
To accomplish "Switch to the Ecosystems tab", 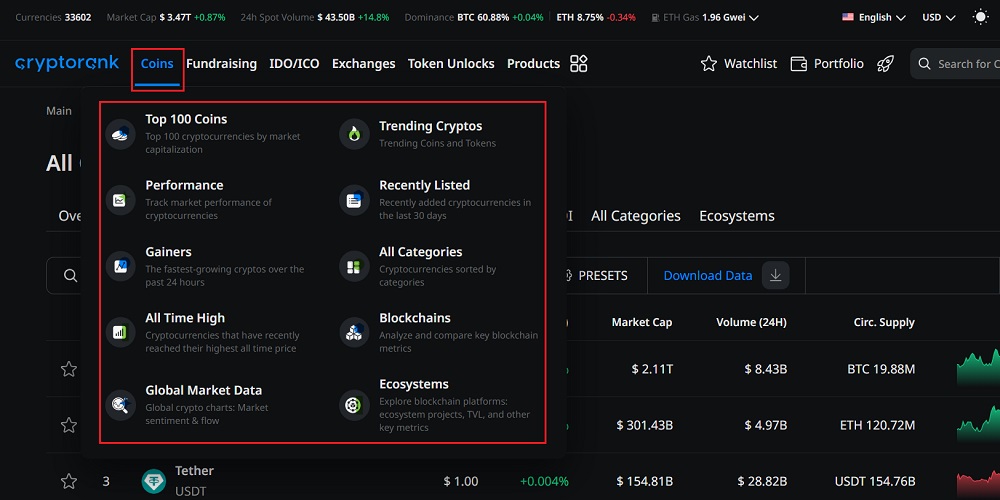I will tap(736, 216).
